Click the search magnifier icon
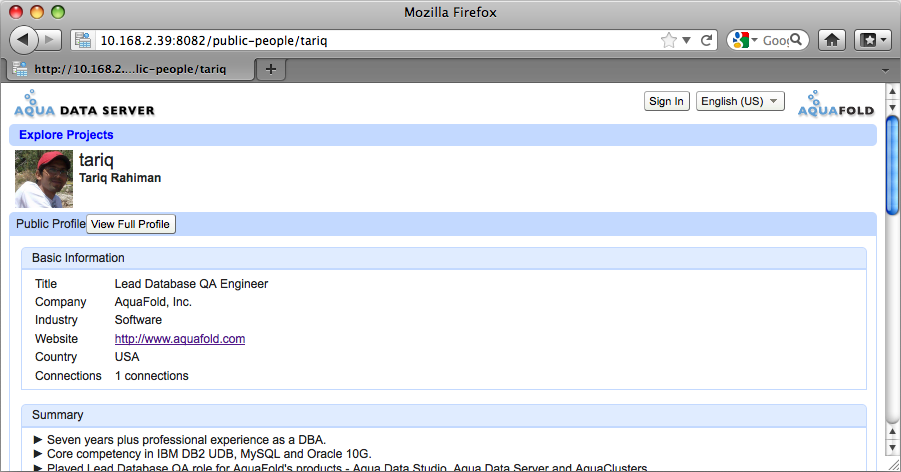Screen dimensions: 901x472 pos(797,40)
